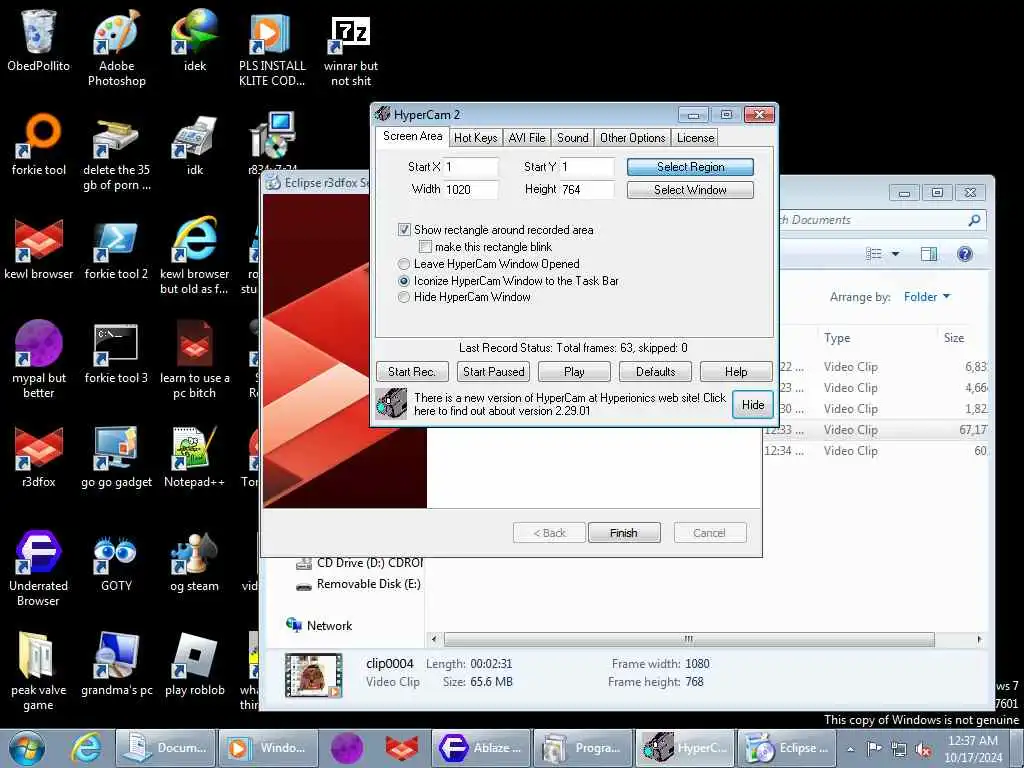Select the og steam desktop icon
The height and width of the screenshot is (768, 1024).
195,562
